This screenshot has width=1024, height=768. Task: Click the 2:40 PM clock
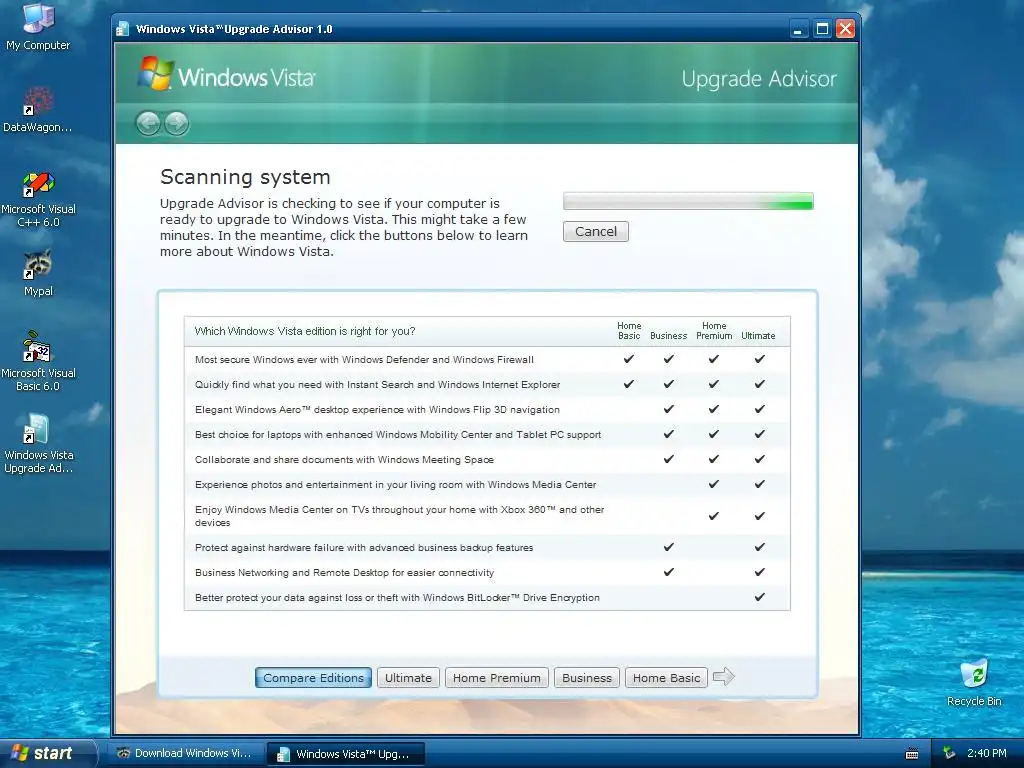pos(987,753)
